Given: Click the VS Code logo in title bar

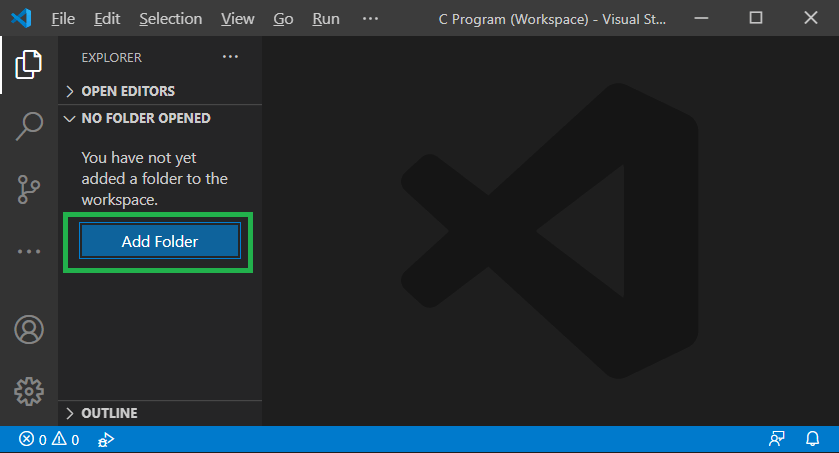Looking at the screenshot, I should pos(21,18).
